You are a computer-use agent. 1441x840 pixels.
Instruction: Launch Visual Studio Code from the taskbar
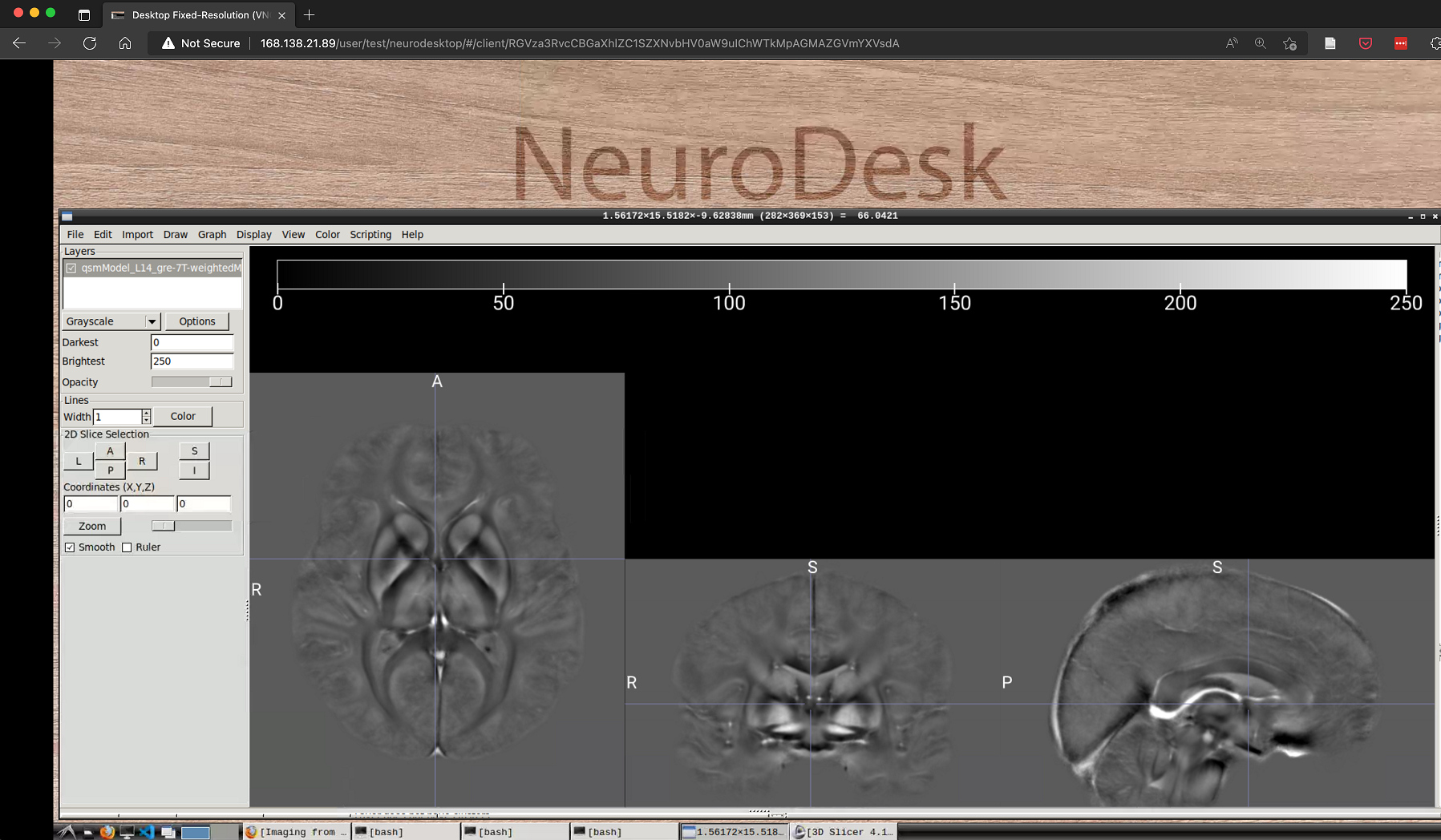[x=148, y=834]
